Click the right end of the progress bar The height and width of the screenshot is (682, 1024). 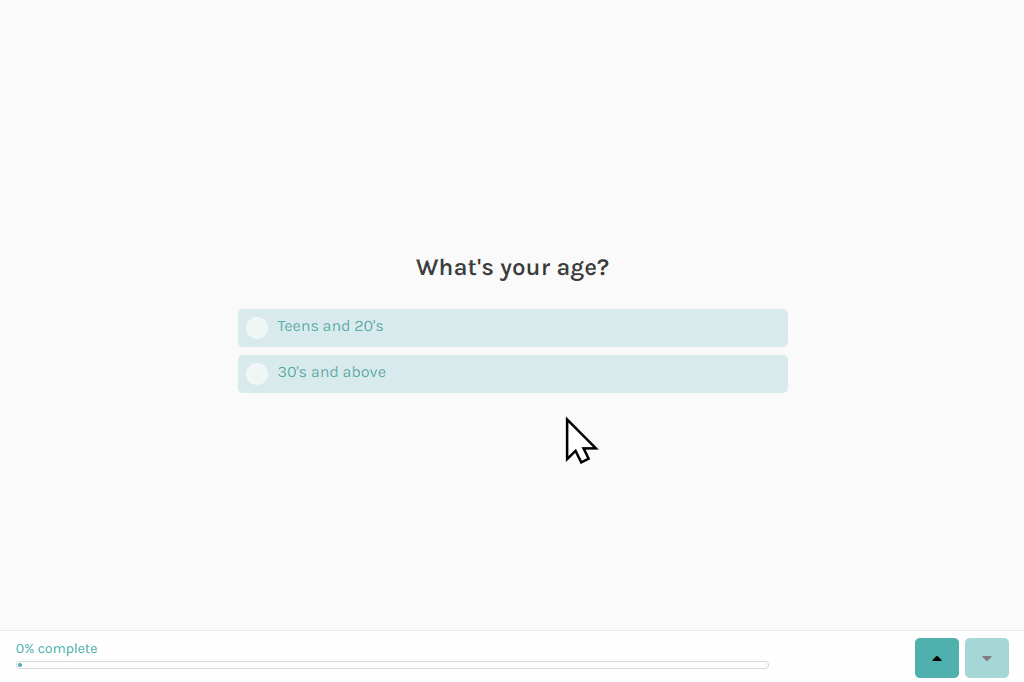pyautogui.click(x=765, y=665)
